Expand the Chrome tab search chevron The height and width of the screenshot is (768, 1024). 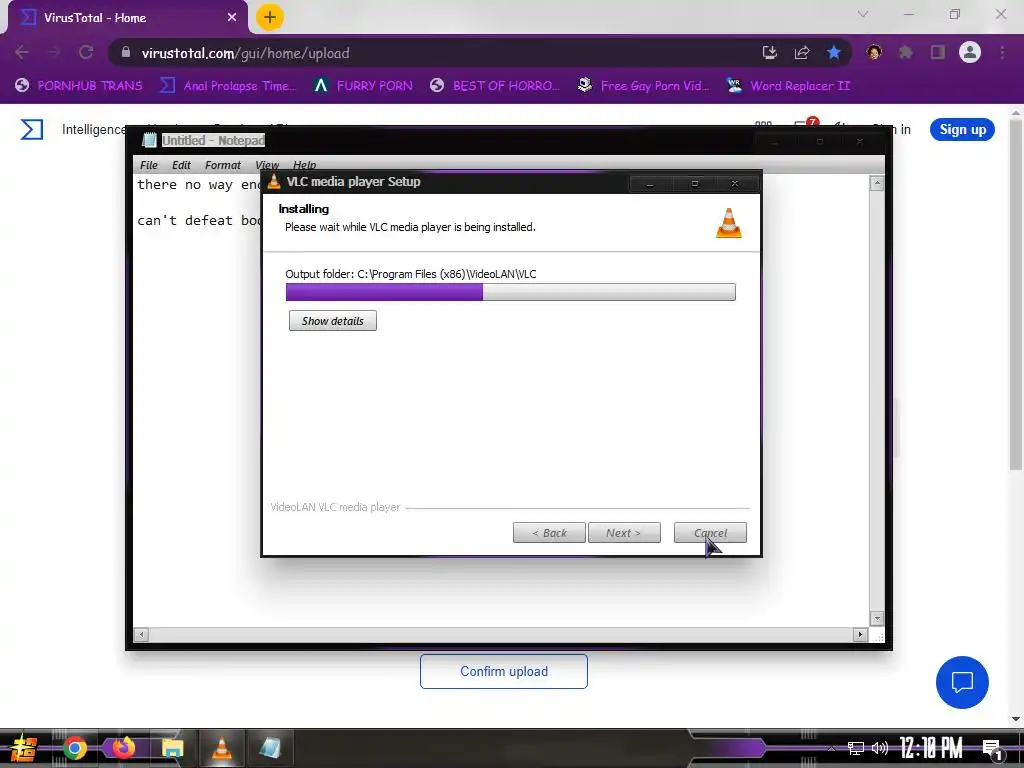tap(863, 14)
